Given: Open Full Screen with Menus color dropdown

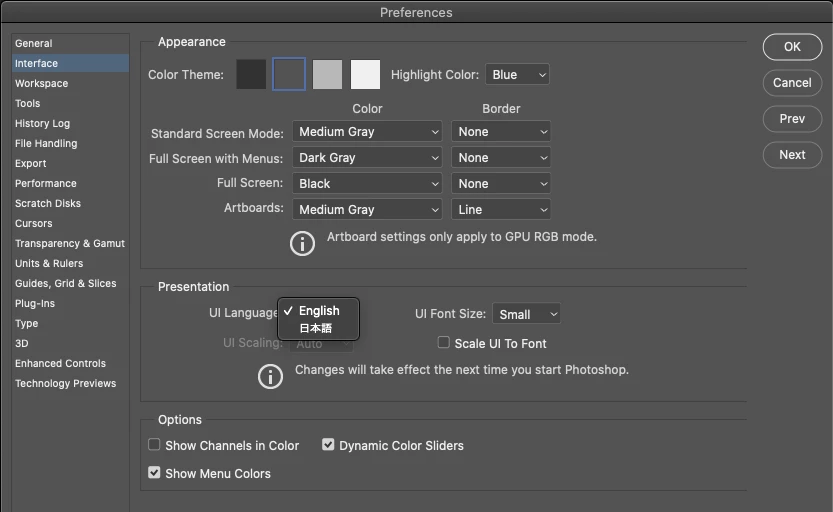Looking at the screenshot, I should 367,158.
